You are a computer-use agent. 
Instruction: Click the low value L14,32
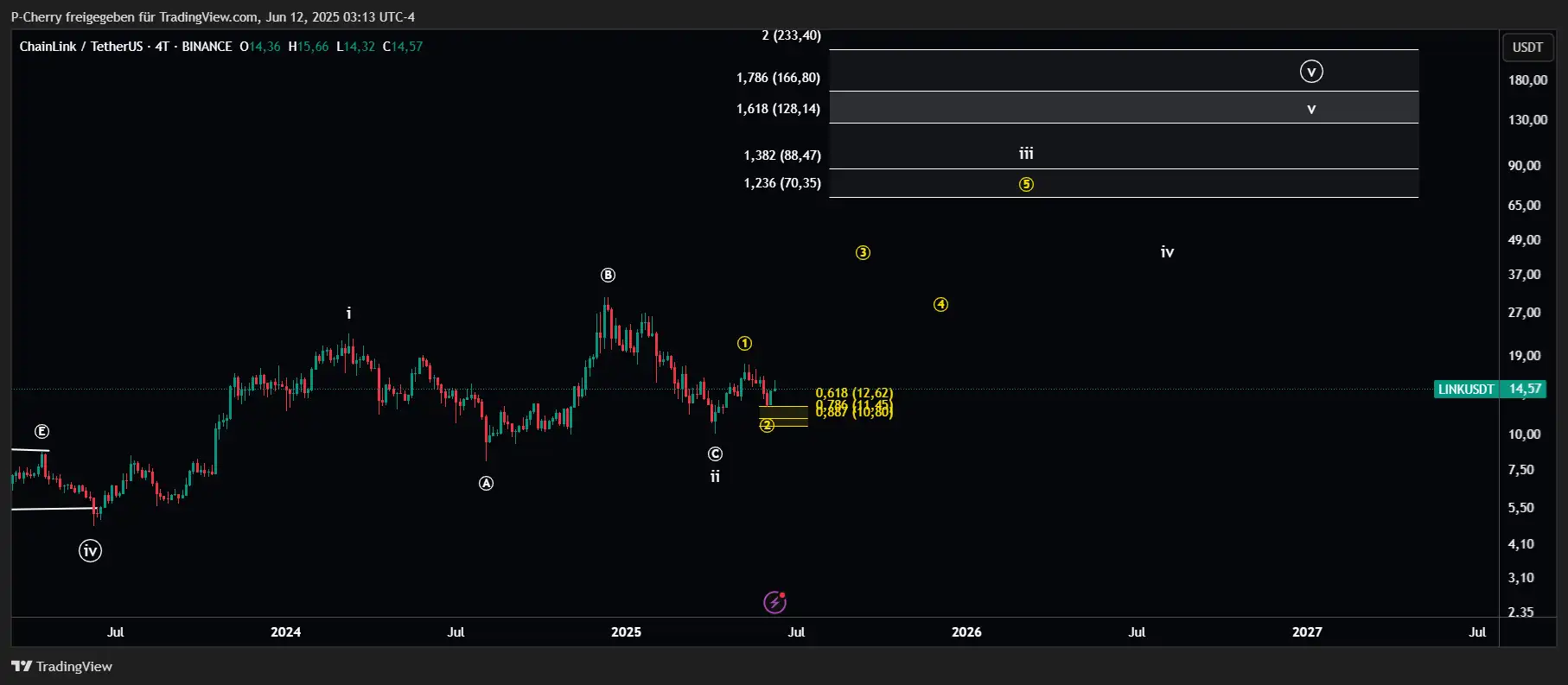(356, 47)
